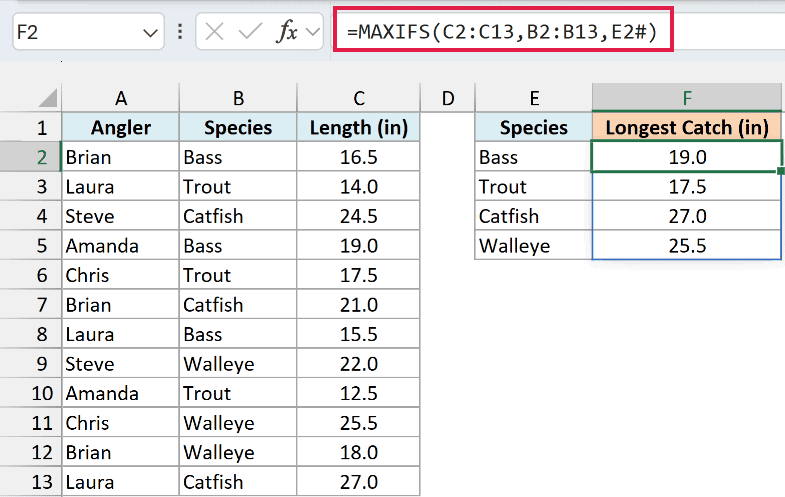Select cell C12 showing 18.0

coord(358,452)
